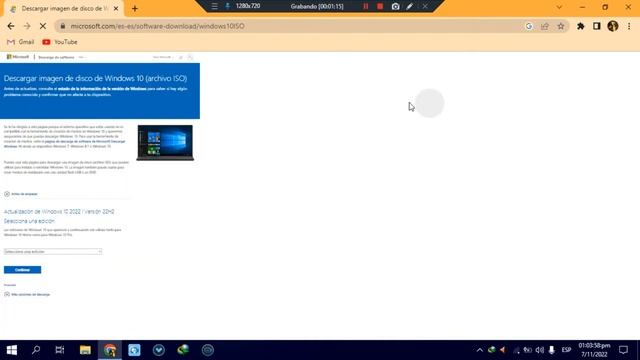Open the taskbar search

pyautogui.click(x=36, y=350)
